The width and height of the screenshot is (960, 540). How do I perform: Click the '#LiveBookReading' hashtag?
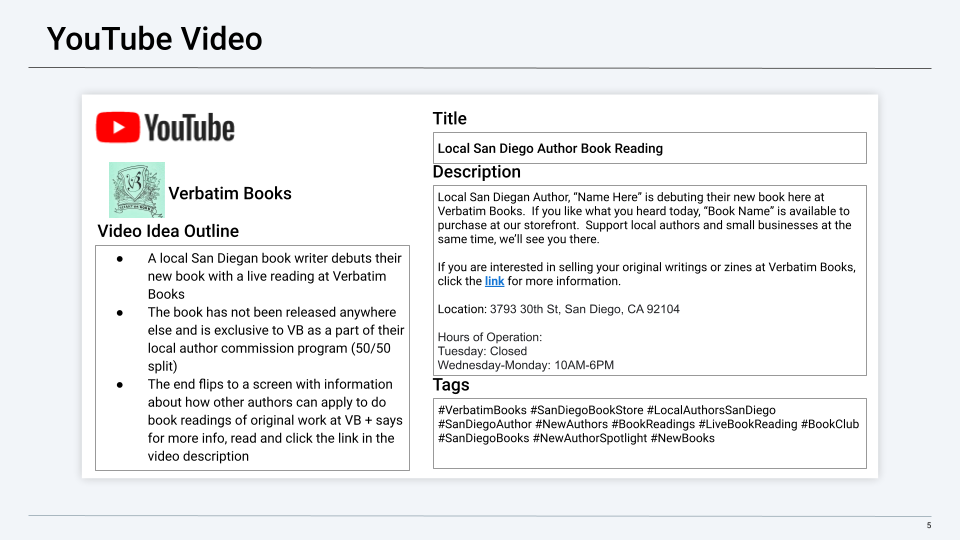[748, 424]
